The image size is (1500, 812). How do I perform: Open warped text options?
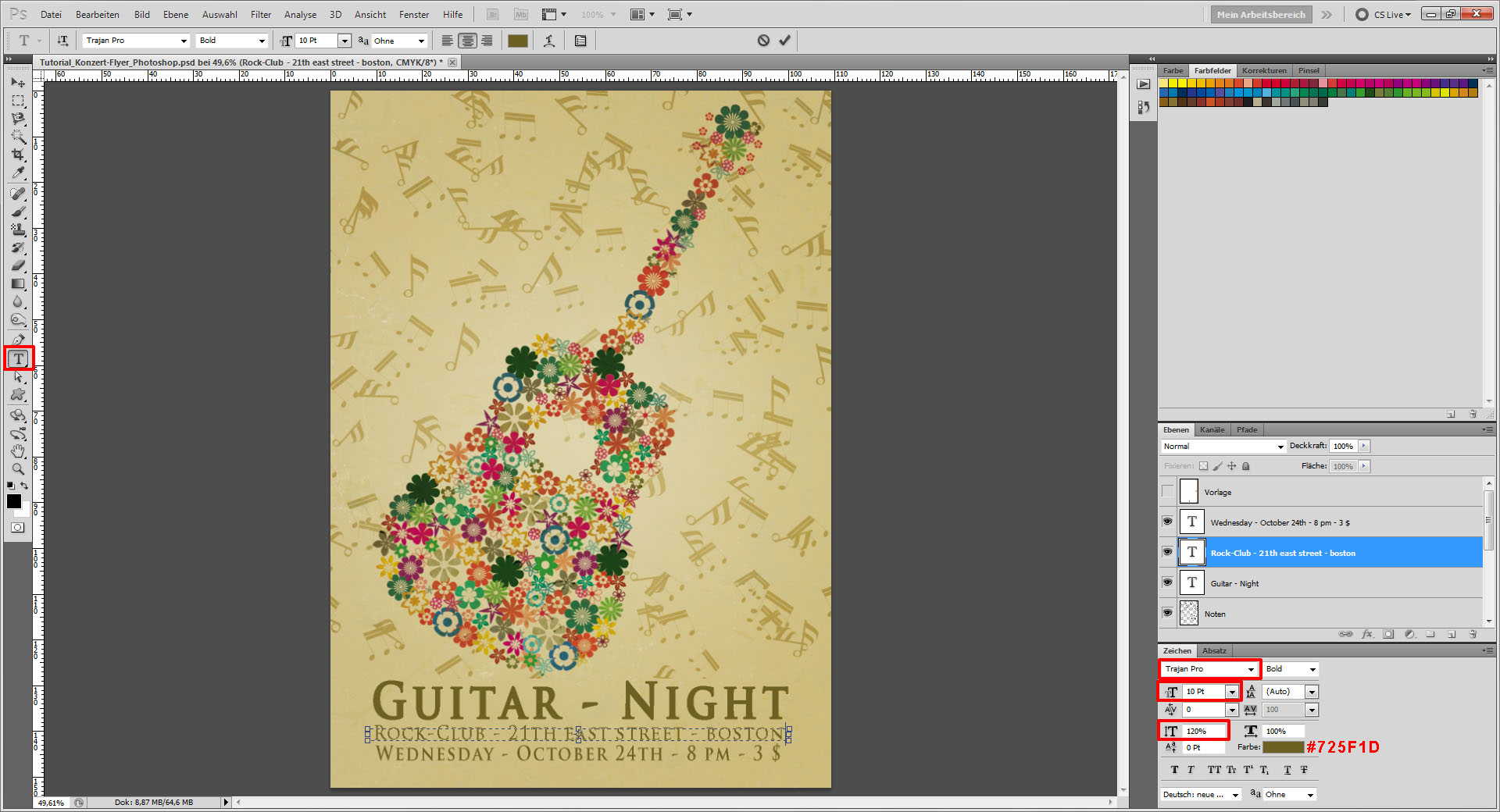coord(549,41)
